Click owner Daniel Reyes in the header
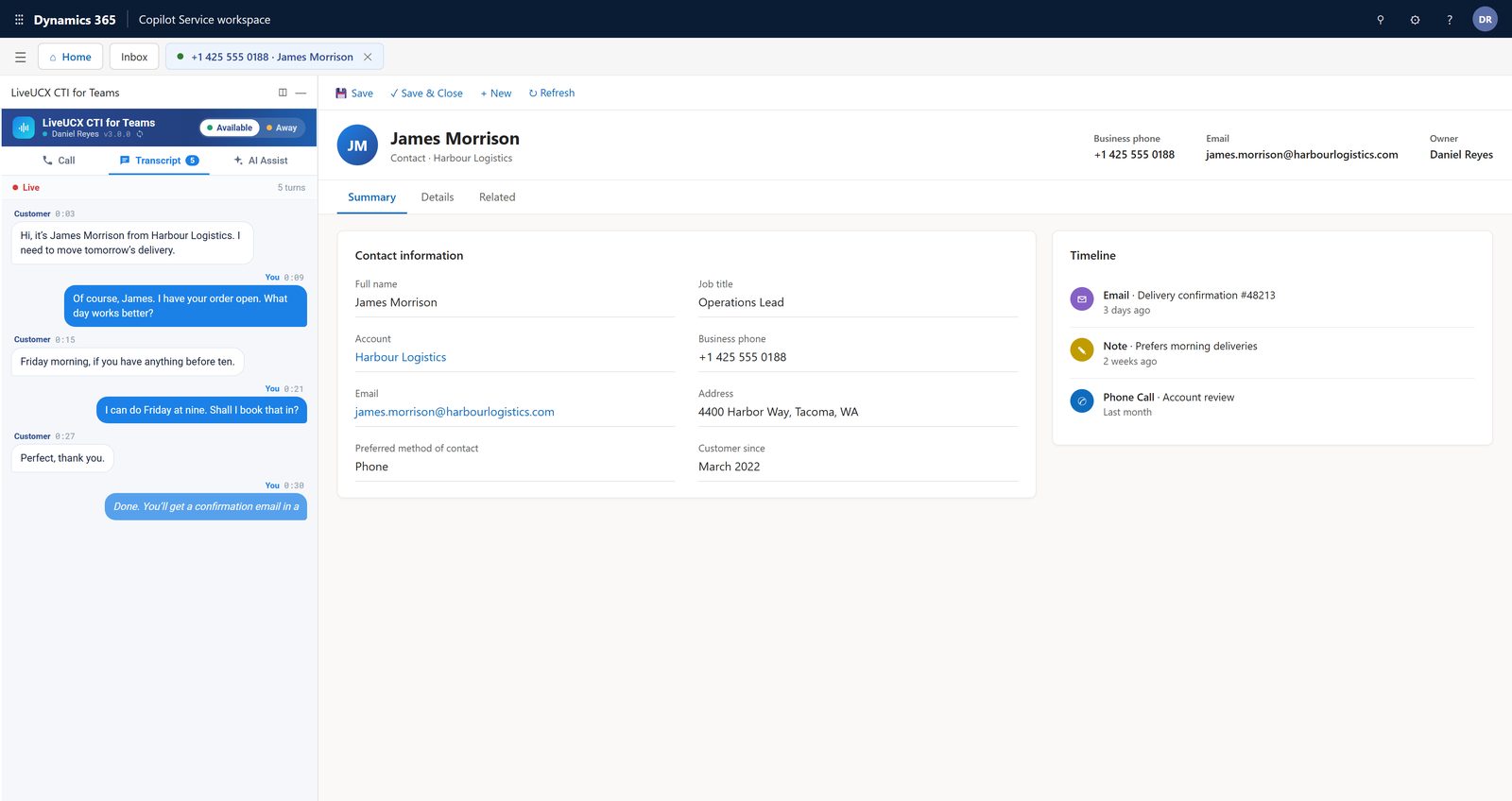 click(x=1461, y=155)
